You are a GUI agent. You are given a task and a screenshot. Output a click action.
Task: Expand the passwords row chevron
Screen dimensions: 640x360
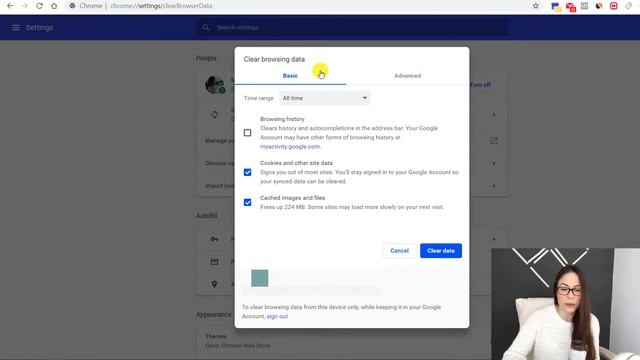494,239
